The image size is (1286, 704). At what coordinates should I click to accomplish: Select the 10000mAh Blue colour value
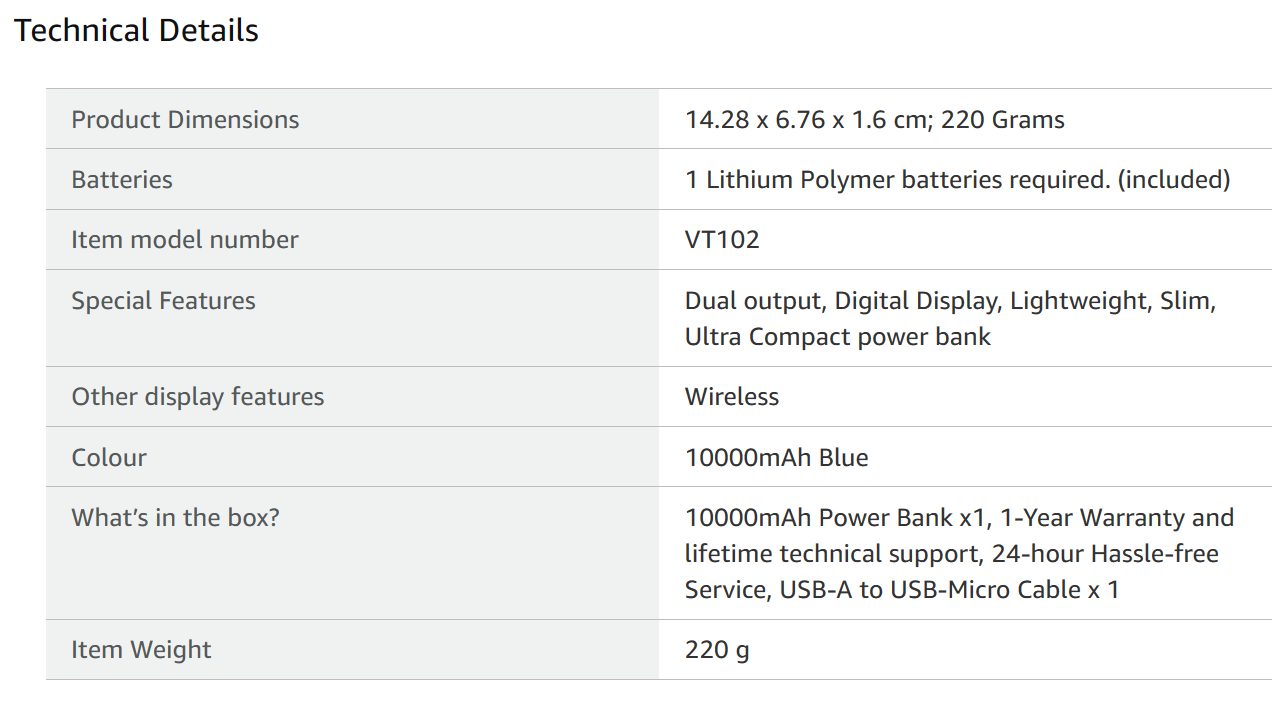tap(776, 458)
